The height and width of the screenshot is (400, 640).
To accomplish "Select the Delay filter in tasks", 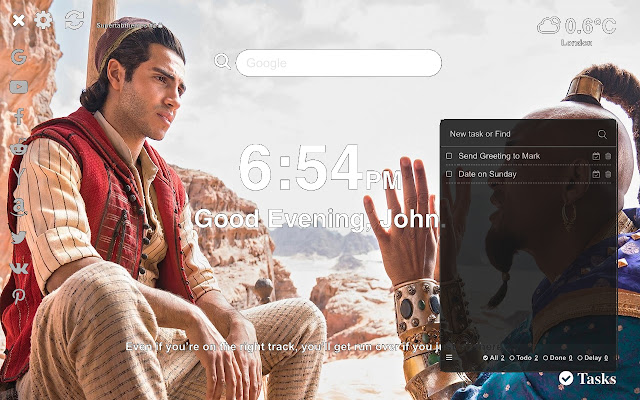I will point(593,358).
